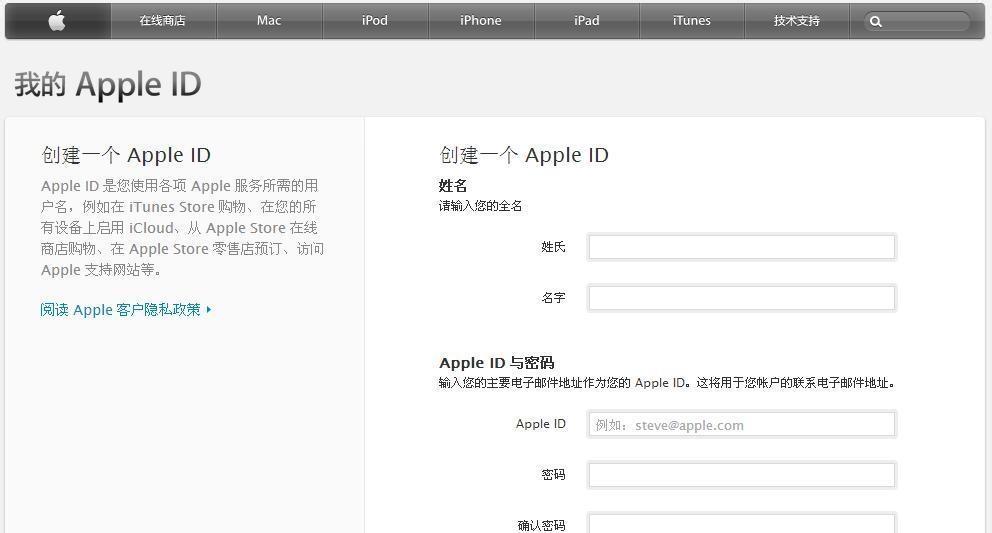Screen dimensions: 992x533
Task: Click the 名字 field label
Action: (x=553, y=298)
